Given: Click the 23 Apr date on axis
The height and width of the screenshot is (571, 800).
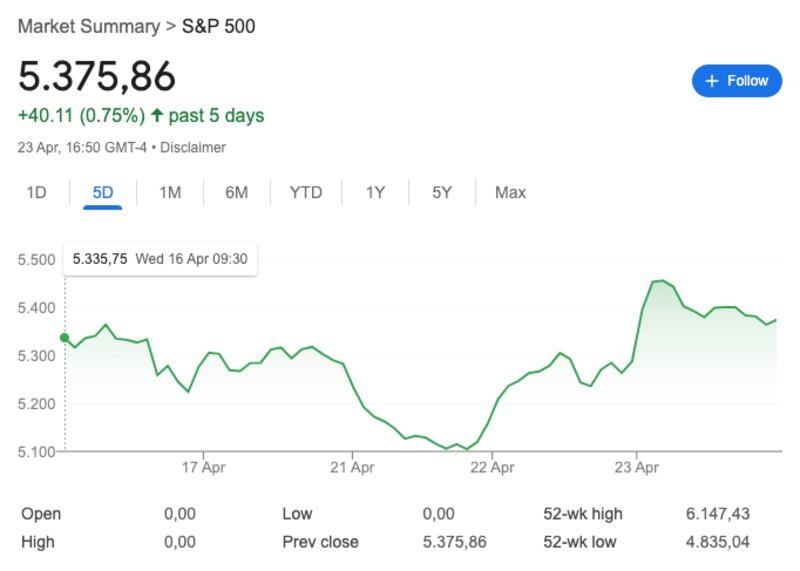Looking at the screenshot, I should (638, 466).
